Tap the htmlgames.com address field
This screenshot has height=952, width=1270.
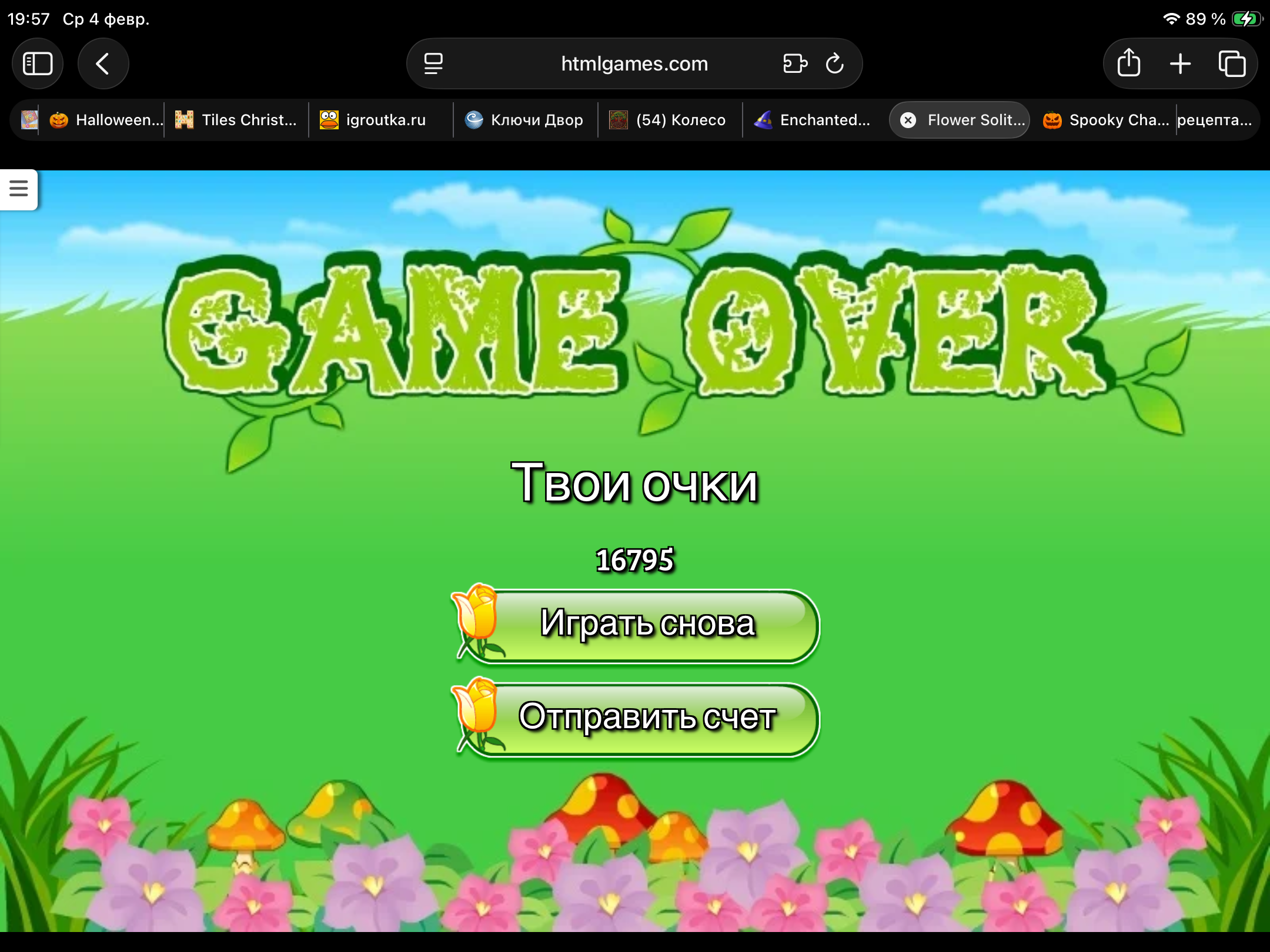click(x=634, y=63)
